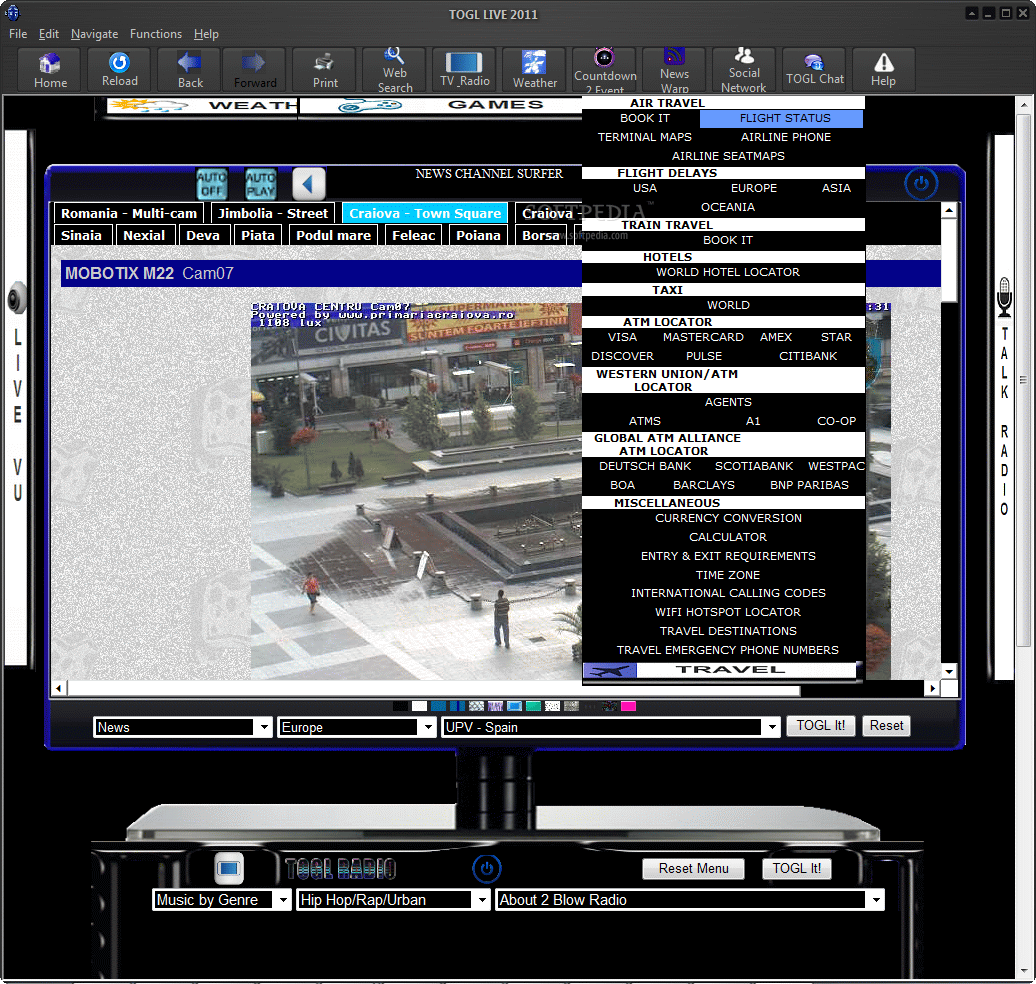Select the Sinaia camera tab
Viewport: 1036px width, 984px height.
click(81, 235)
